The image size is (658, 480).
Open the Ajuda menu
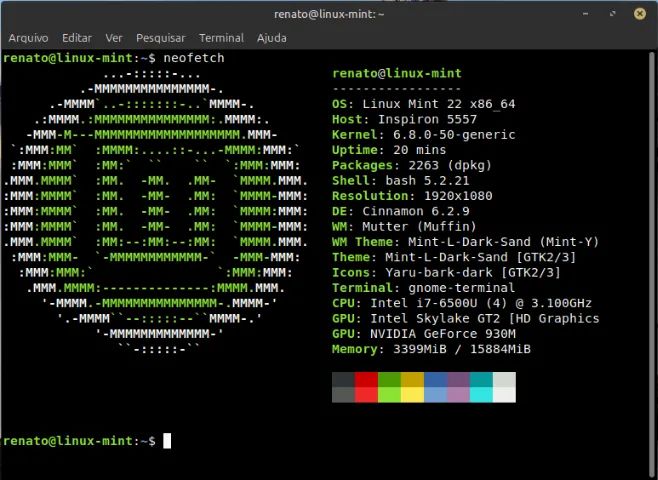coord(272,38)
